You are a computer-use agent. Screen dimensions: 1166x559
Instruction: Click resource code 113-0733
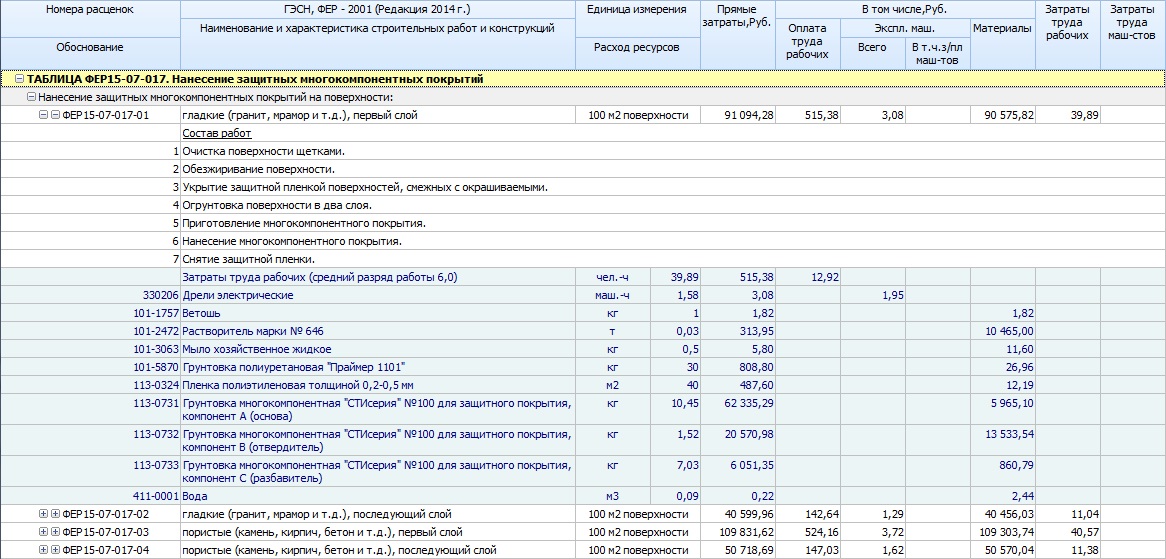156,465
